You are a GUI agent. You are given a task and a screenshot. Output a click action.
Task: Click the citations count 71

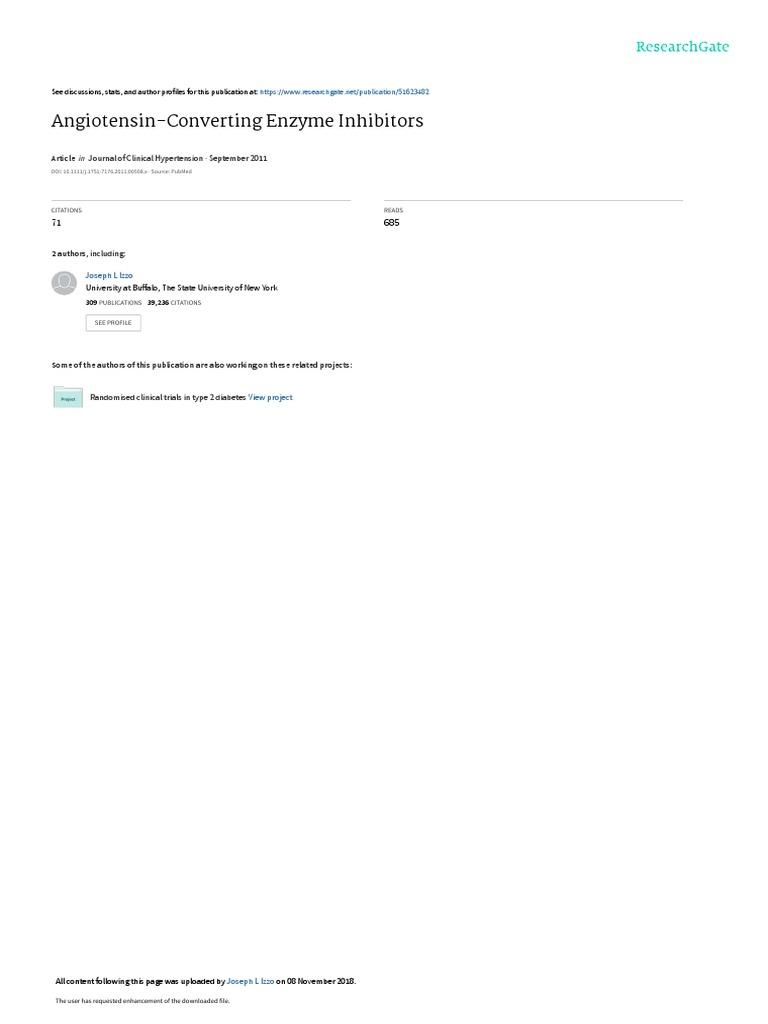[56, 223]
